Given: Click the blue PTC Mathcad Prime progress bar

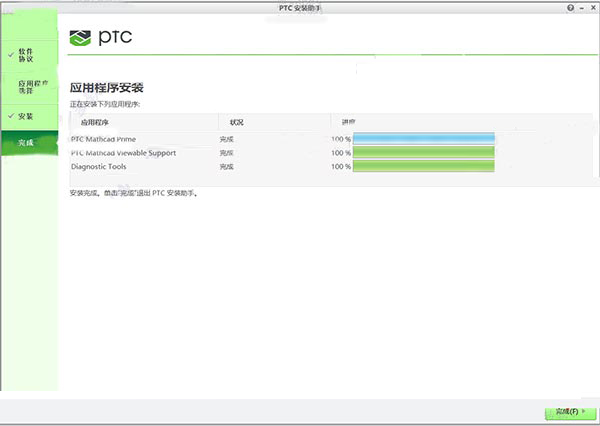Looking at the screenshot, I should (x=424, y=139).
